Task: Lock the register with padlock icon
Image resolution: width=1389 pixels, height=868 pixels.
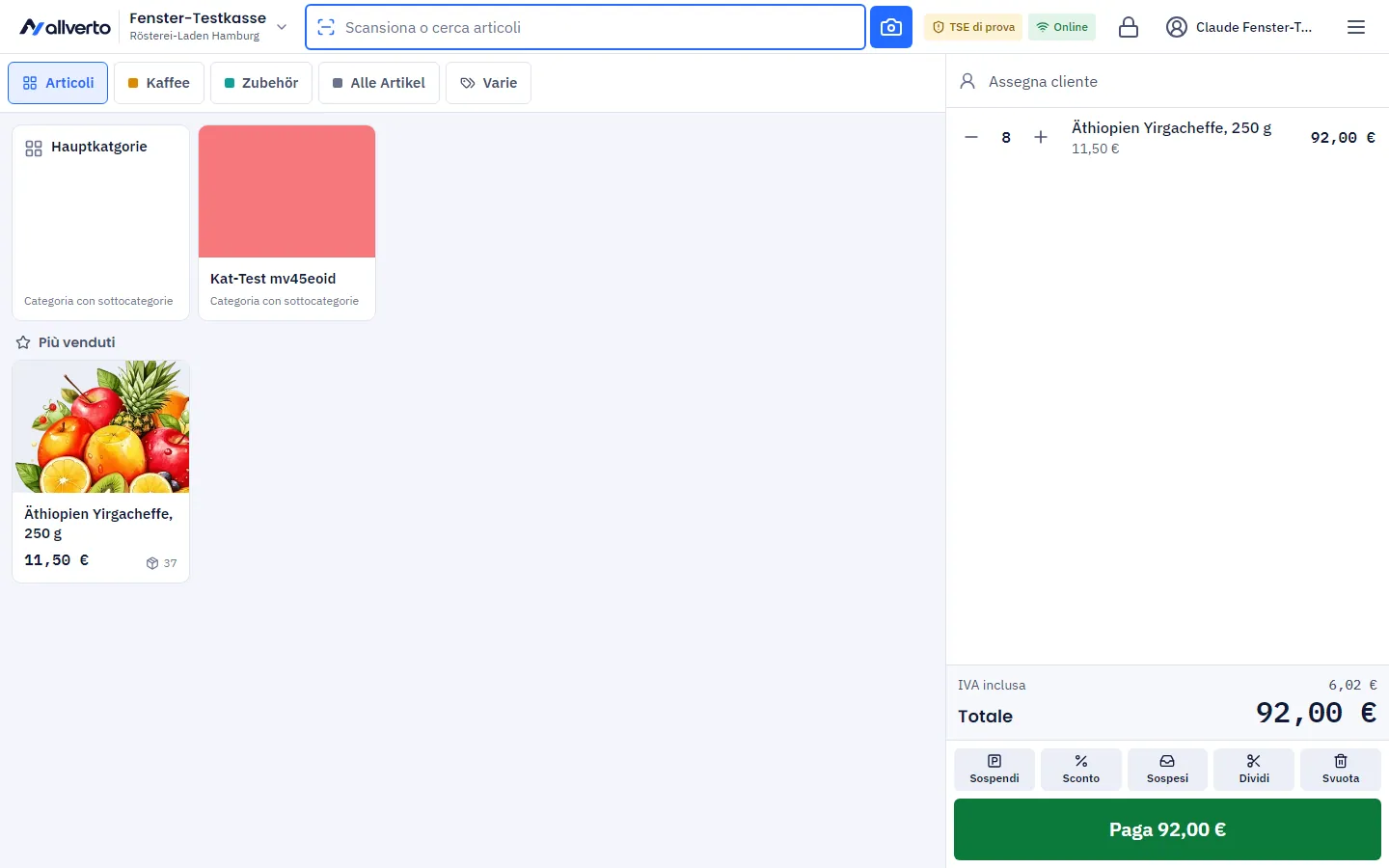Action: point(1129,27)
